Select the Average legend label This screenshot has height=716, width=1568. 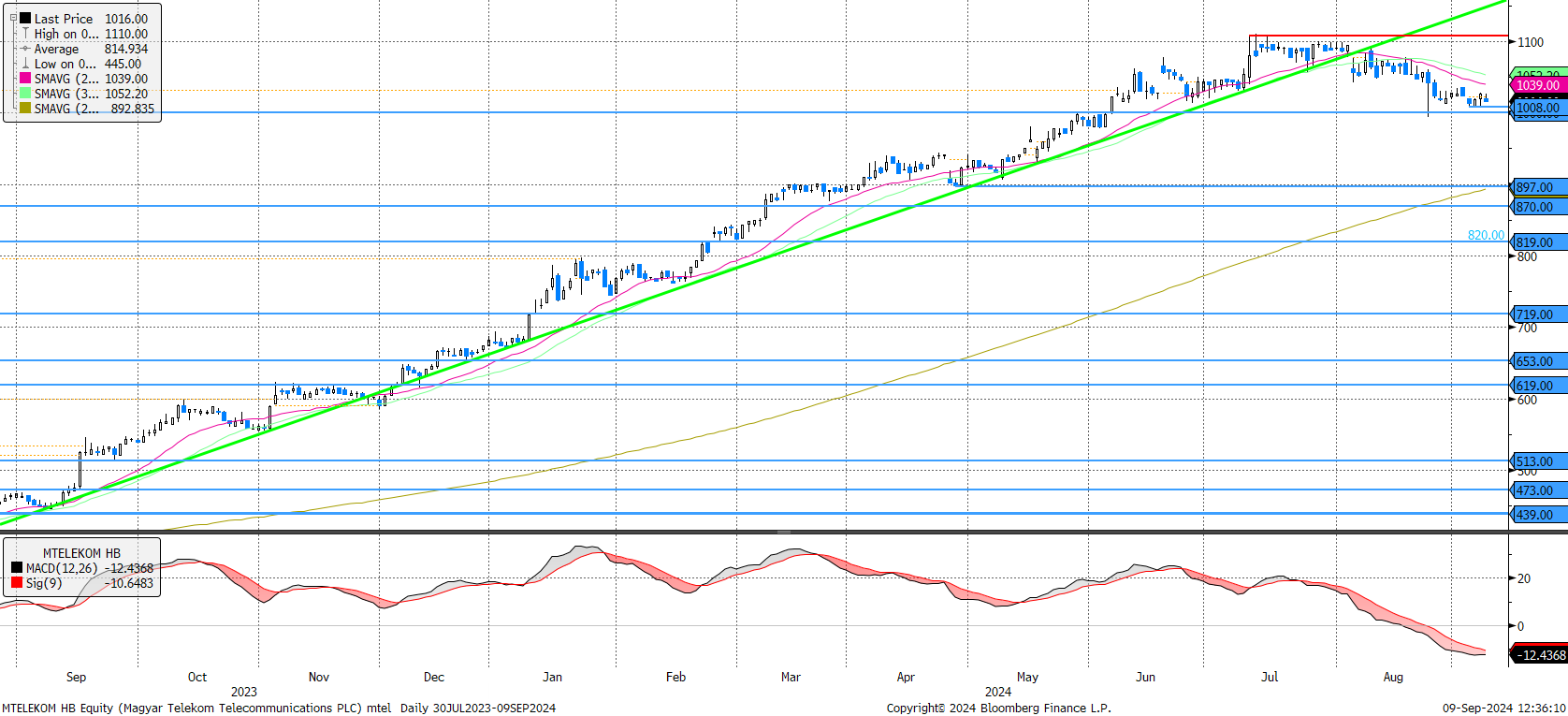pyautogui.click(x=57, y=49)
